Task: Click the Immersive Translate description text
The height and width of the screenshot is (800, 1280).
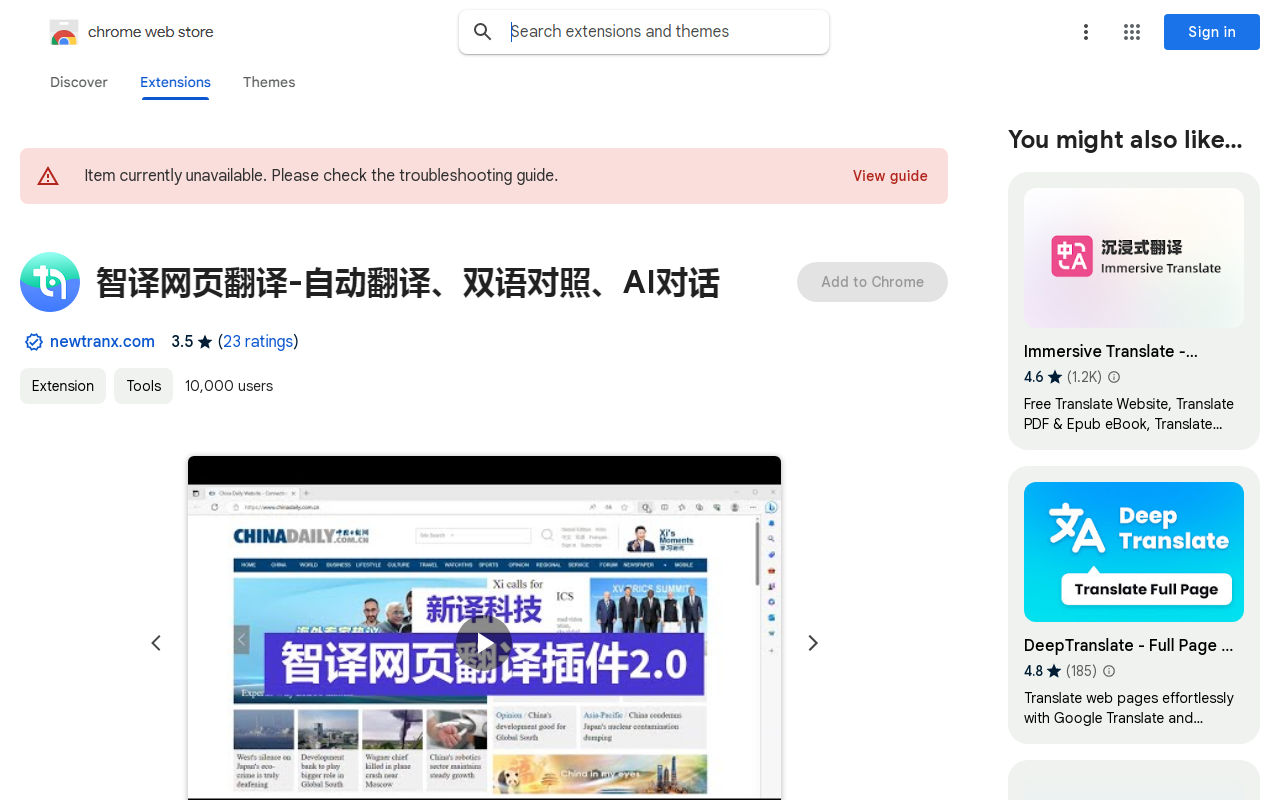Action: (x=1129, y=414)
